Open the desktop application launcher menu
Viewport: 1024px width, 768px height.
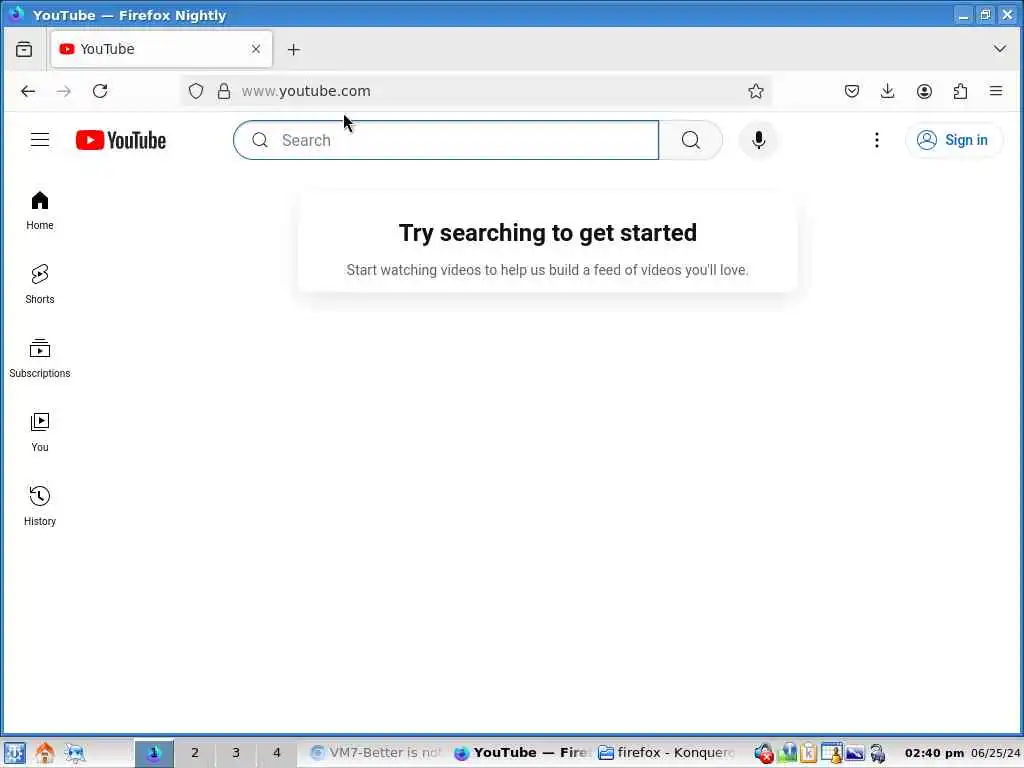tap(15, 753)
